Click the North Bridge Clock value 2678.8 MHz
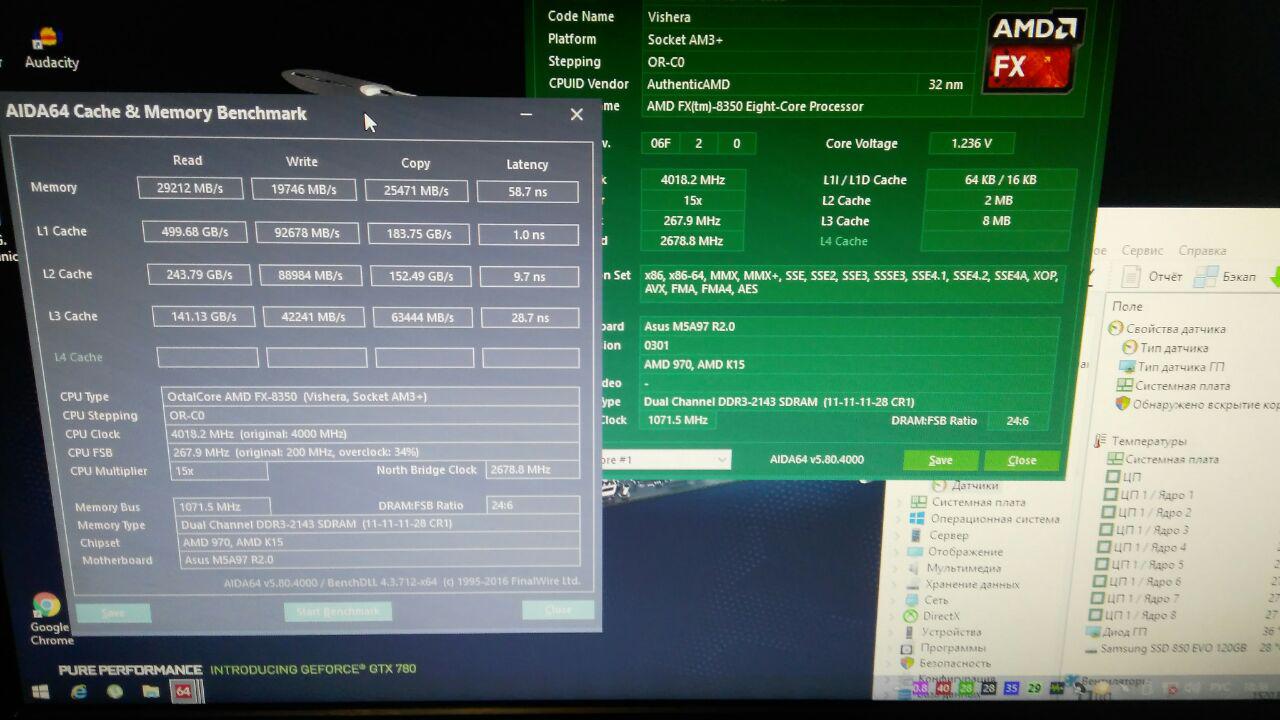 click(533, 470)
